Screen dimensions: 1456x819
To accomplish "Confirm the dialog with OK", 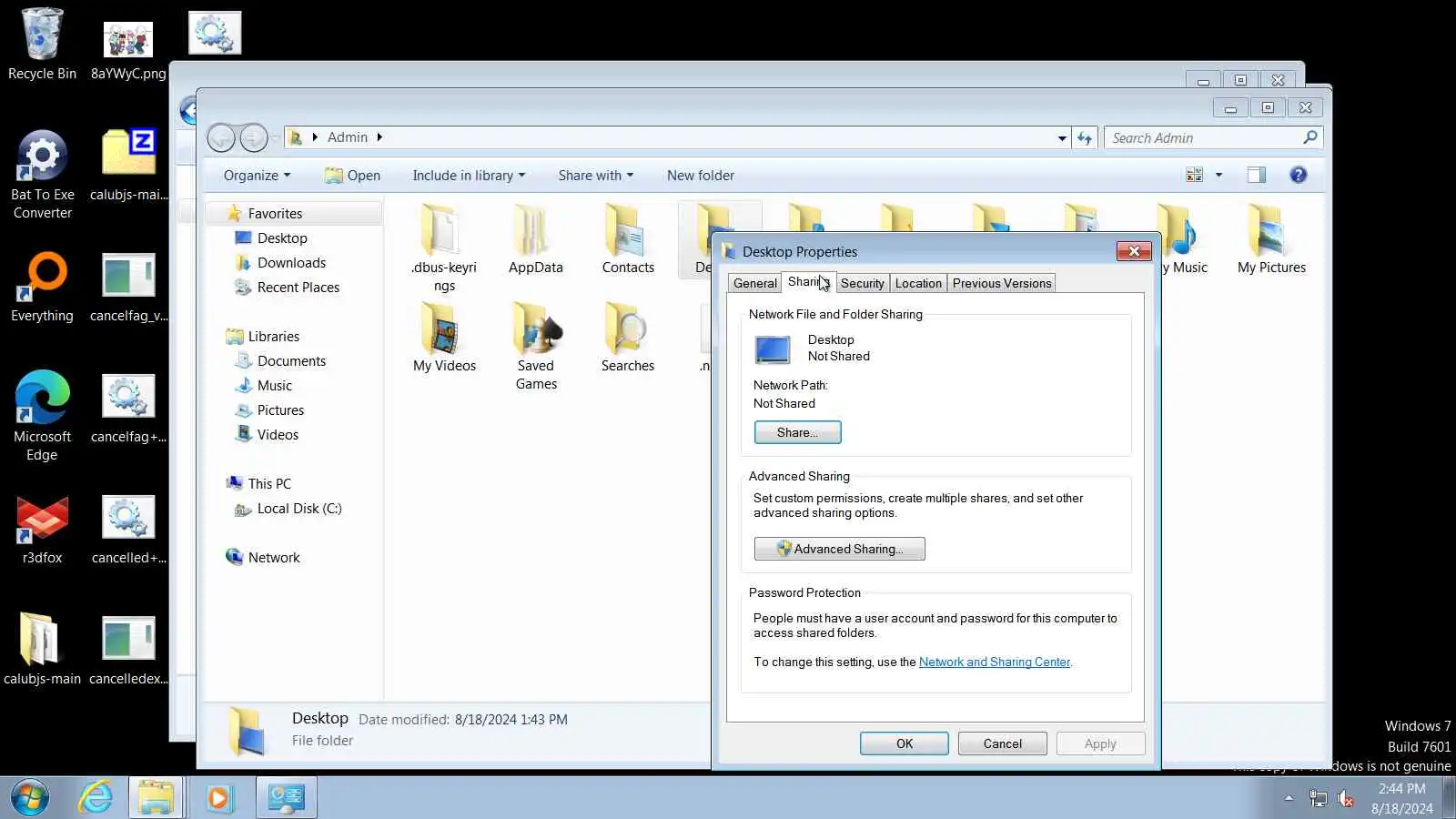I will [904, 743].
